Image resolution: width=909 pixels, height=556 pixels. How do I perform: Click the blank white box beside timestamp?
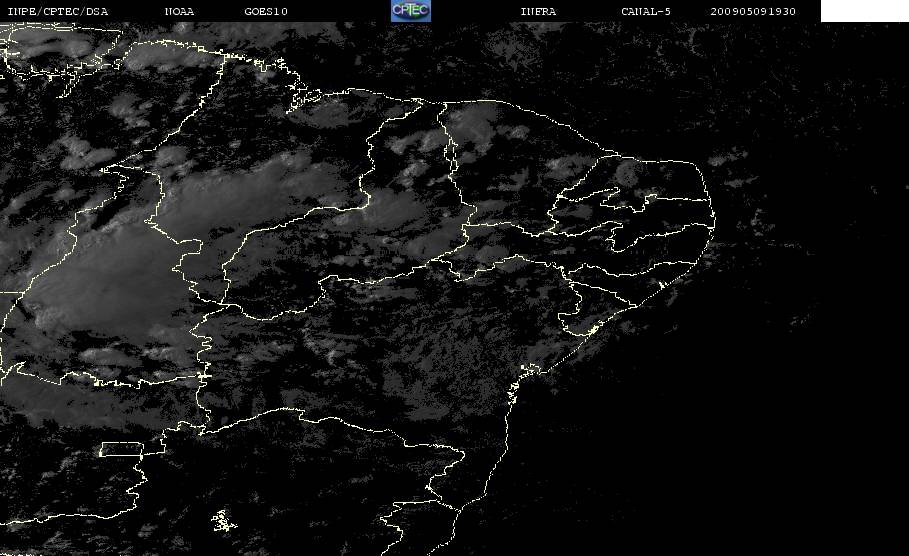click(x=864, y=11)
